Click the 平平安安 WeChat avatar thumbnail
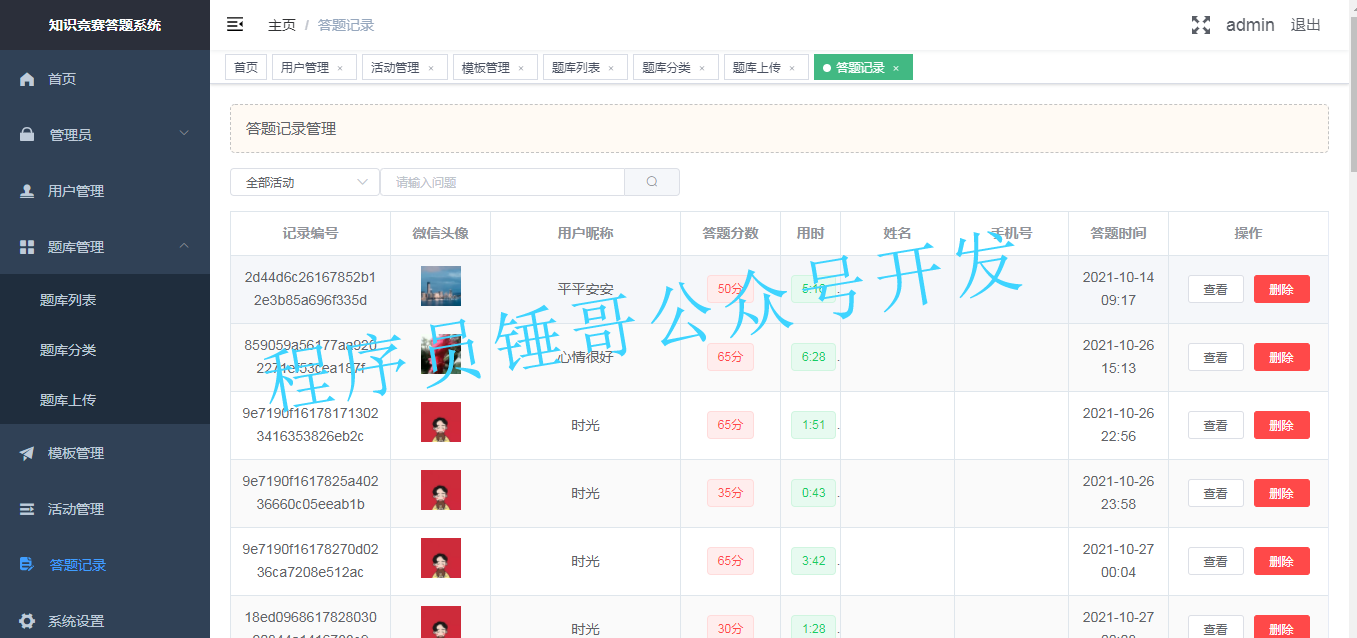The height and width of the screenshot is (638, 1357). 441,286
